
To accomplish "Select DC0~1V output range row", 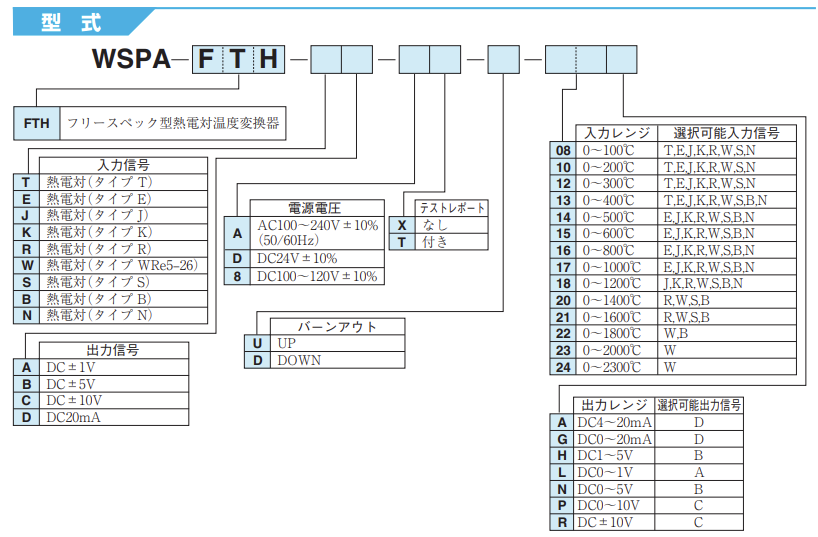I will 647,472.
